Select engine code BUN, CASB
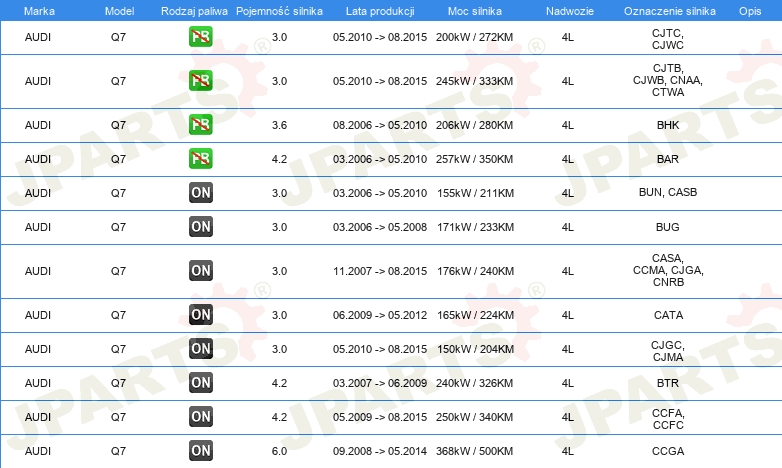Viewport: 782px width, 468px height. tap(668, 192)
